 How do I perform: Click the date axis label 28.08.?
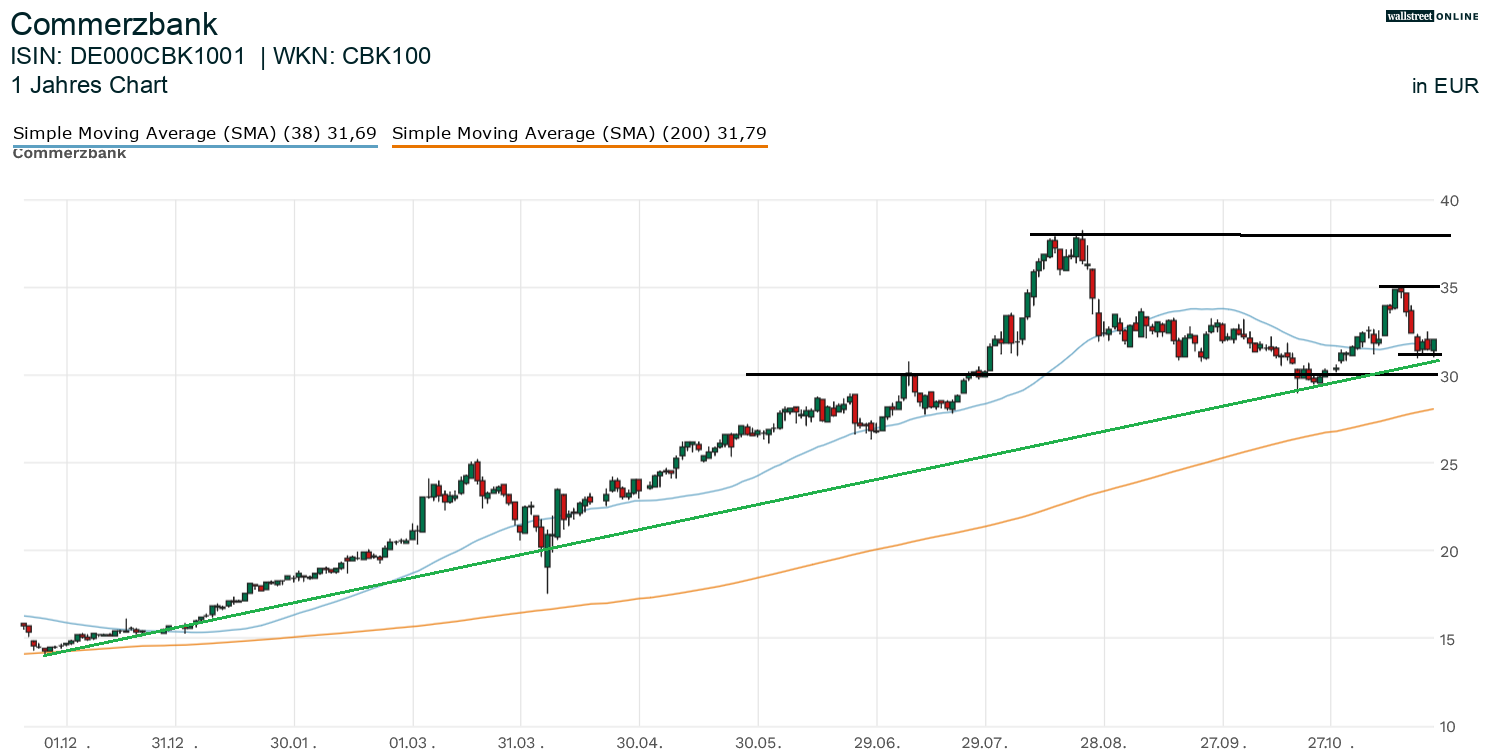tap(1104, 743)
